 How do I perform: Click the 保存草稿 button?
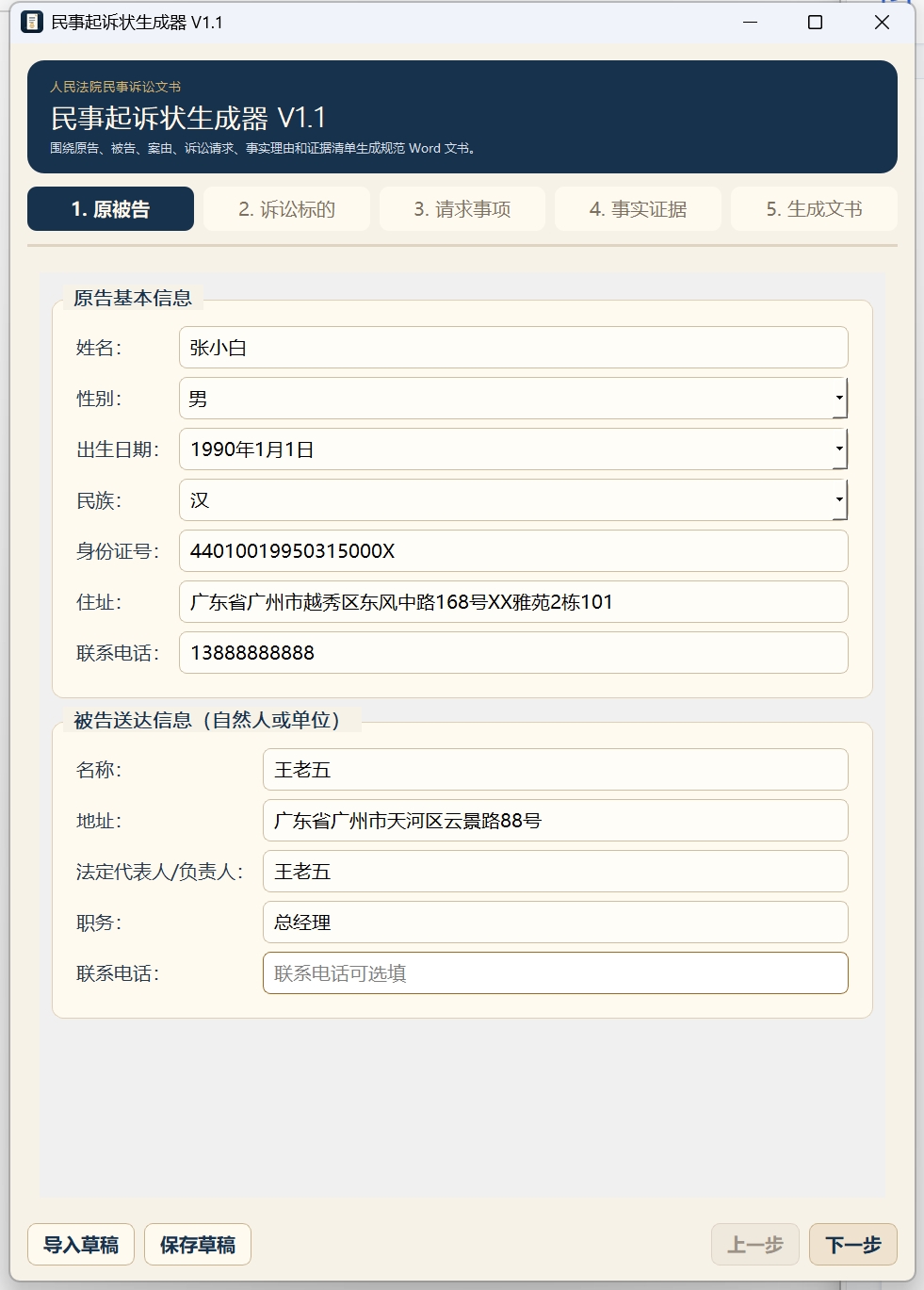[x=198, y=1245]
